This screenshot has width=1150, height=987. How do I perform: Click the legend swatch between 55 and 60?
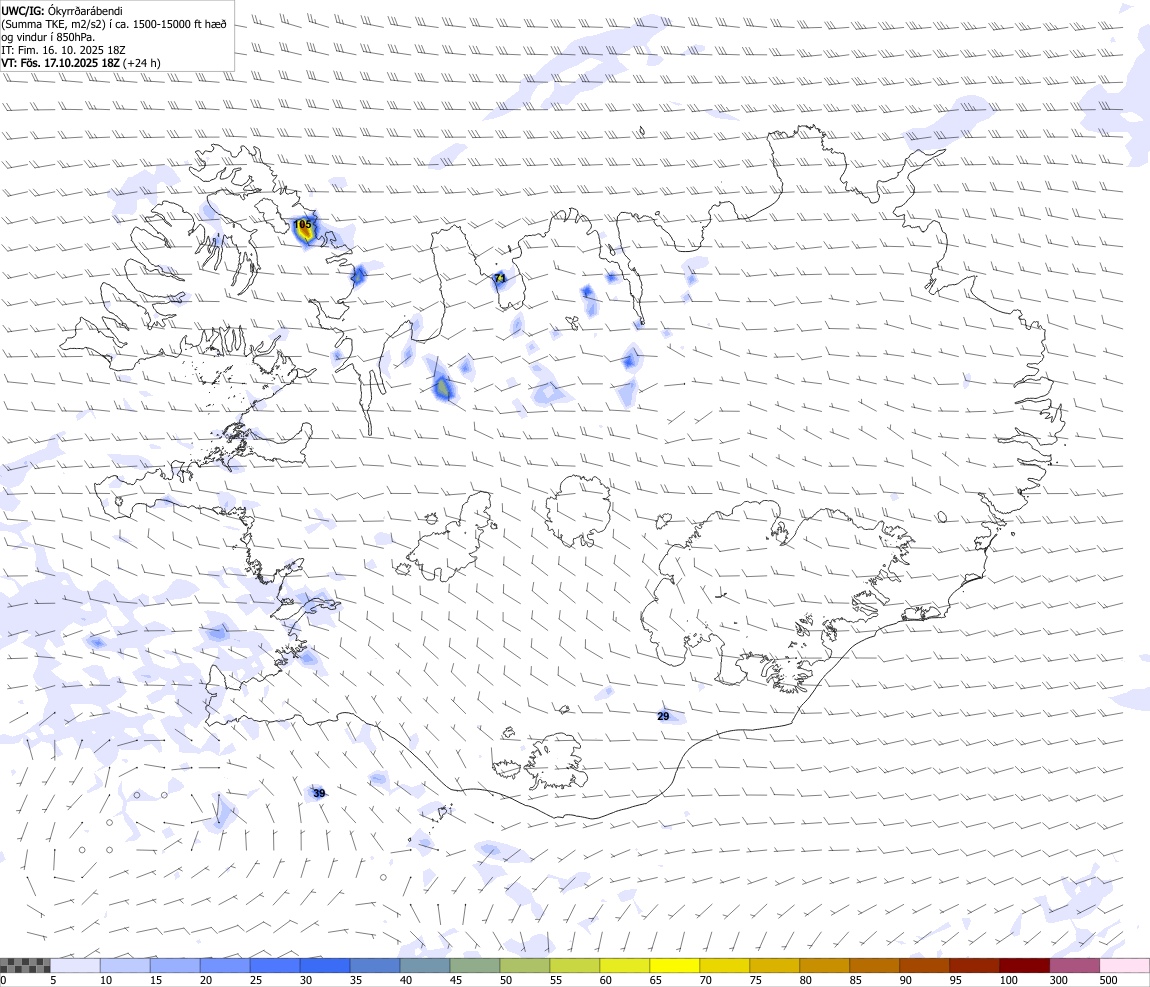pos(575,965)
